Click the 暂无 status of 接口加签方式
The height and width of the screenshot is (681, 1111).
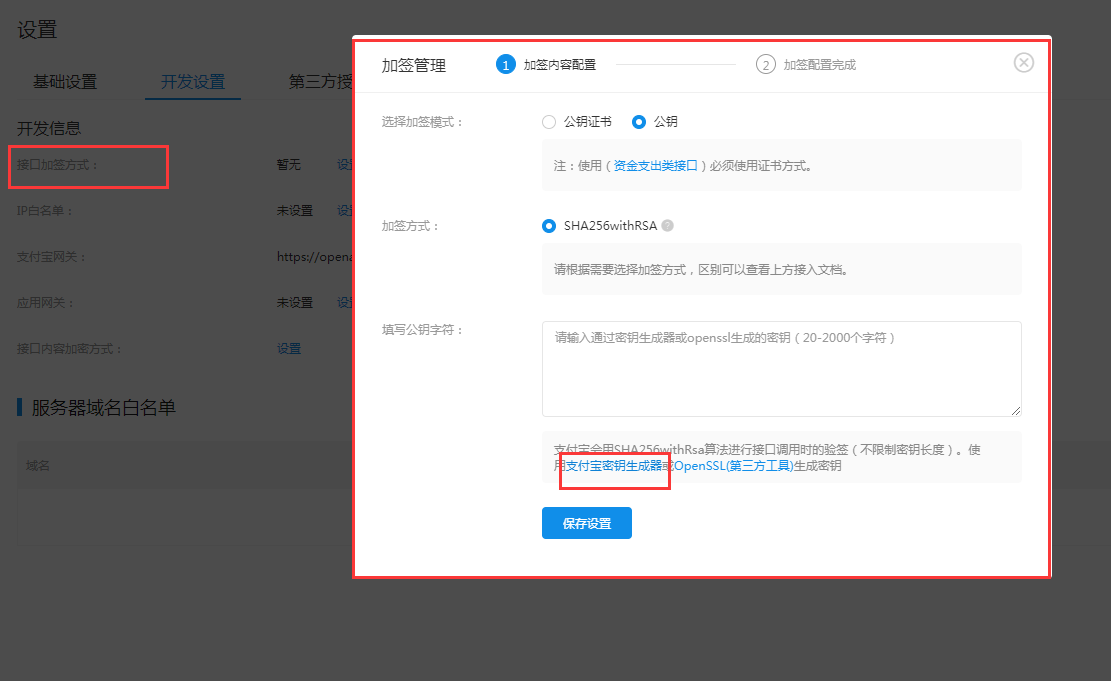pyautogui.click(x=288, y=164)
